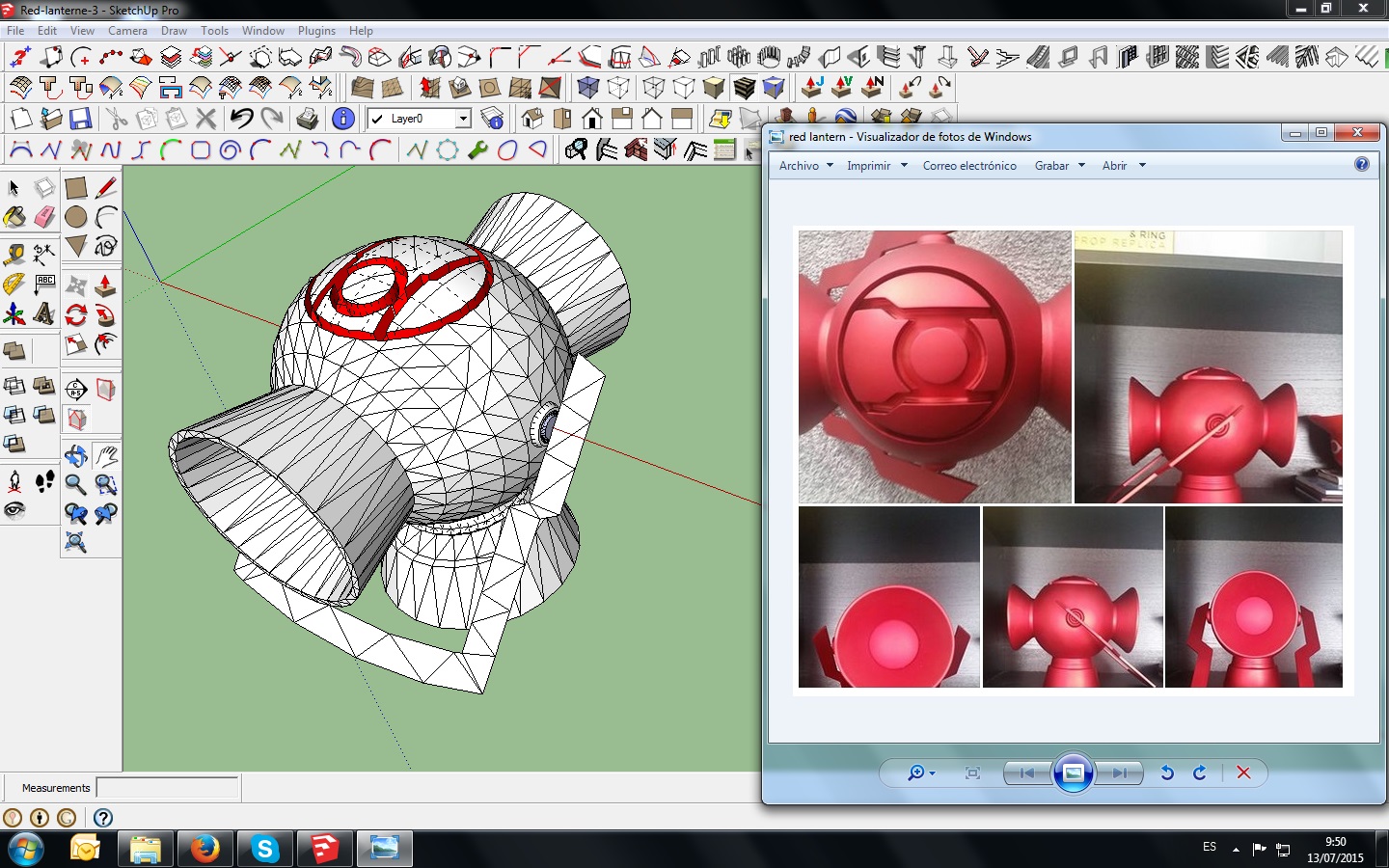
Task: Open the Tools menu
Action: click(214, 31)
